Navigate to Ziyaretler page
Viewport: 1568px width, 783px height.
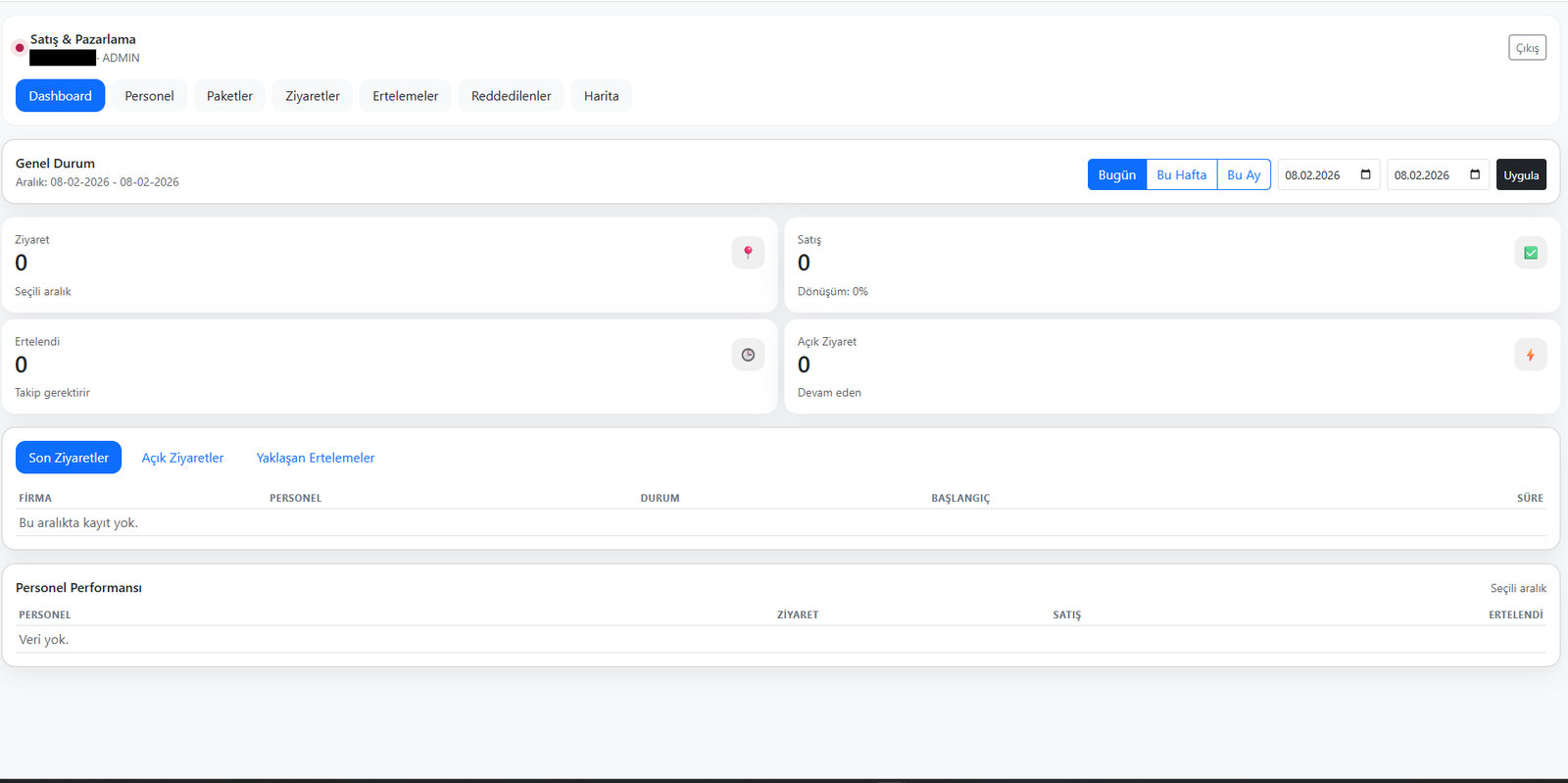click(313, 96)
